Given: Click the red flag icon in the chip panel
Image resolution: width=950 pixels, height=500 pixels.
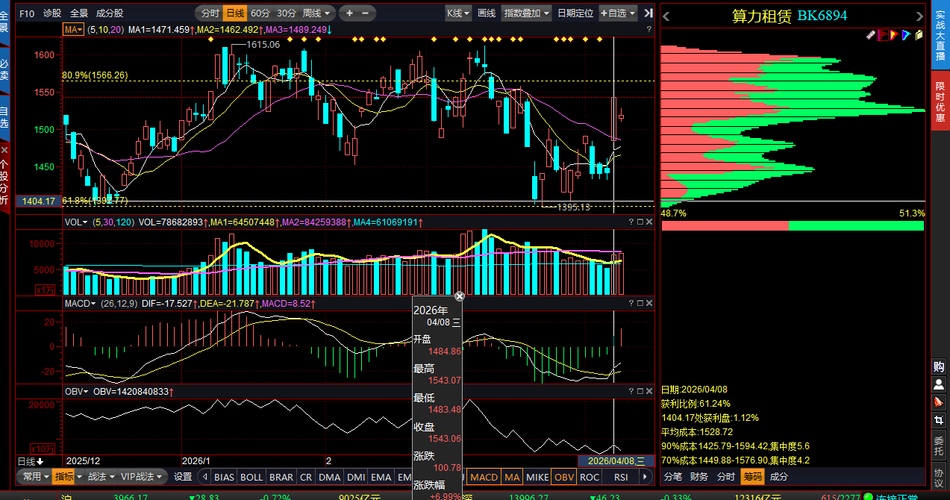Looking at the screenshot, I should pos(883,35).
